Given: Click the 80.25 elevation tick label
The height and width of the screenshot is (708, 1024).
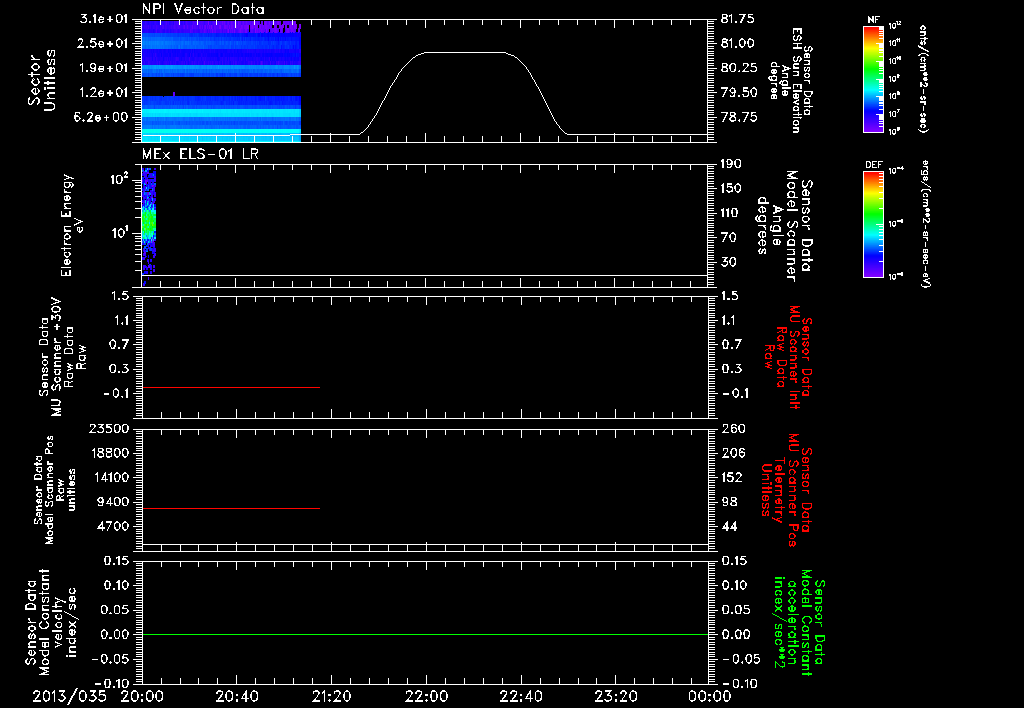Looking at the screenshot, I should point(739,68).
